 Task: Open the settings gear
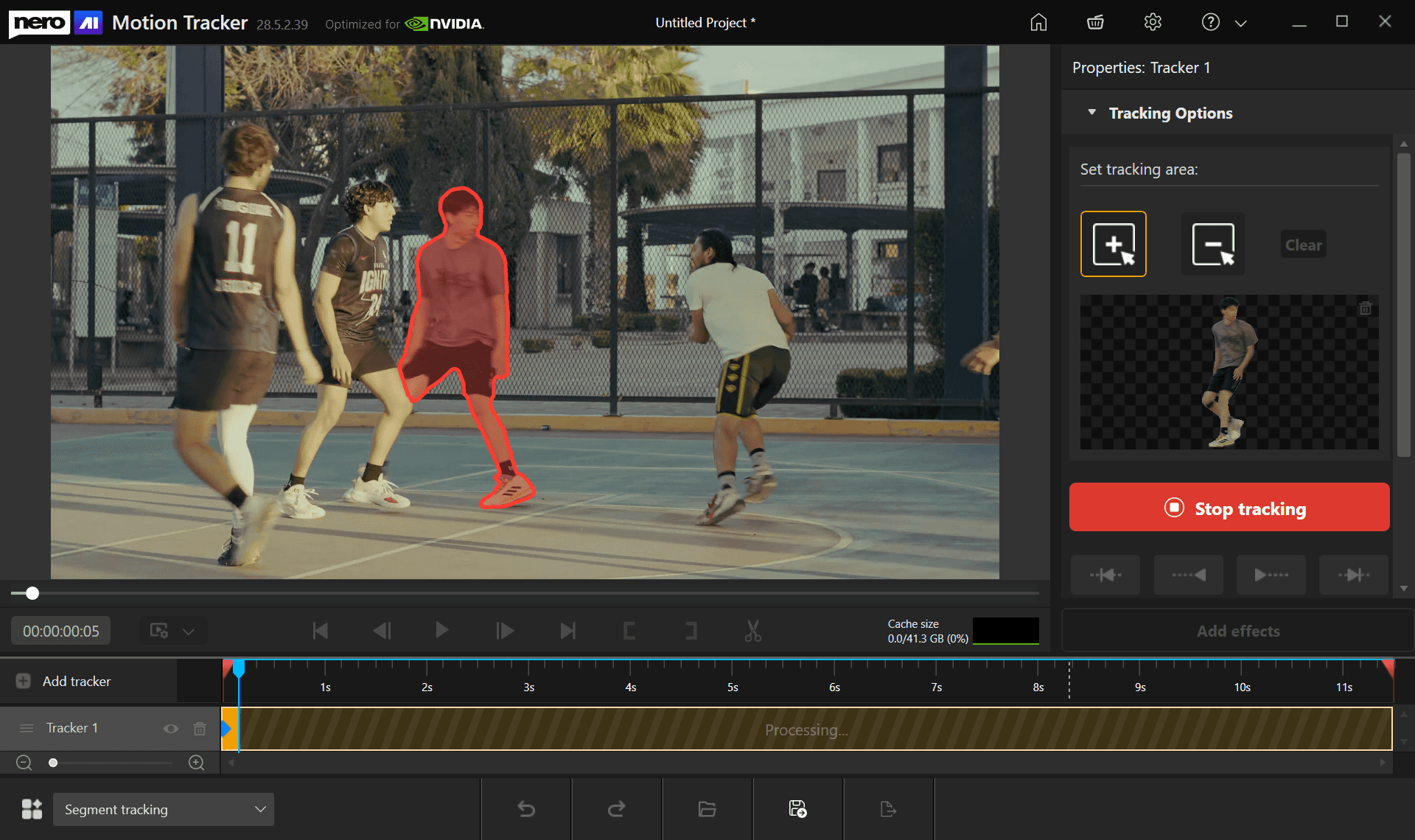[x=1153, y=22]
